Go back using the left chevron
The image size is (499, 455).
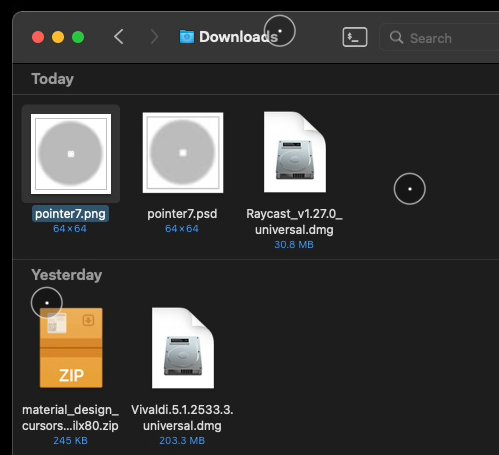pyautogui.click(x=119, y=37)
